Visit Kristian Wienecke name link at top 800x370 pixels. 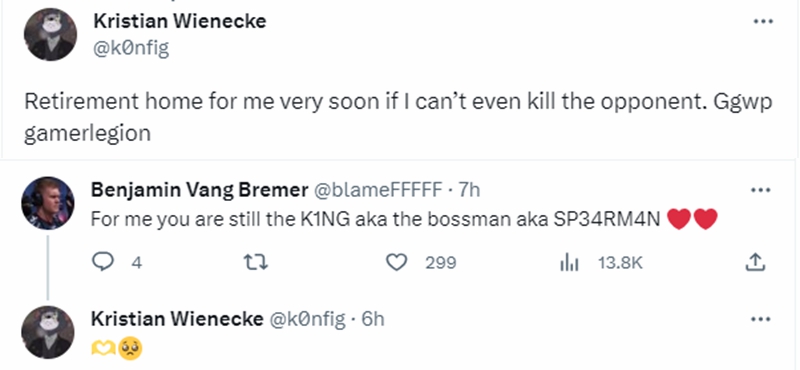180,21
